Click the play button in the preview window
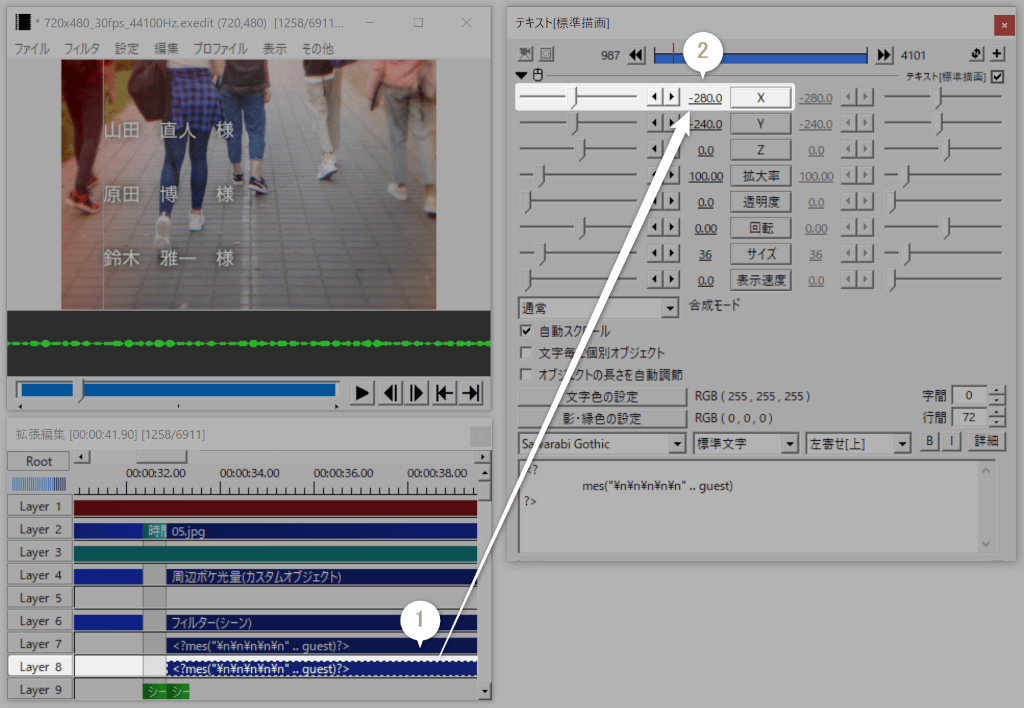This screenshot has height=708, width=1024. (x=364, y=392)
